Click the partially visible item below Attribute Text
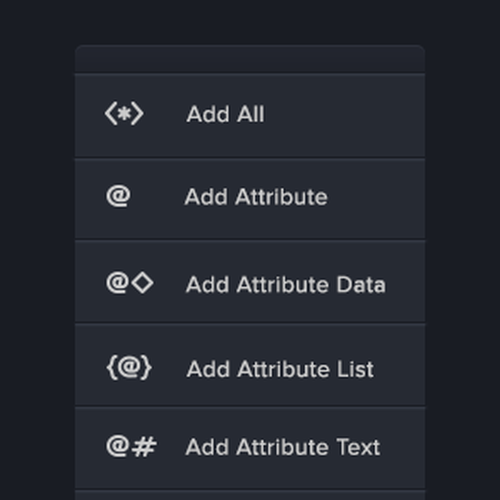Screen dimensions: 500x500 pyautogui.click(x=250, y=495)
